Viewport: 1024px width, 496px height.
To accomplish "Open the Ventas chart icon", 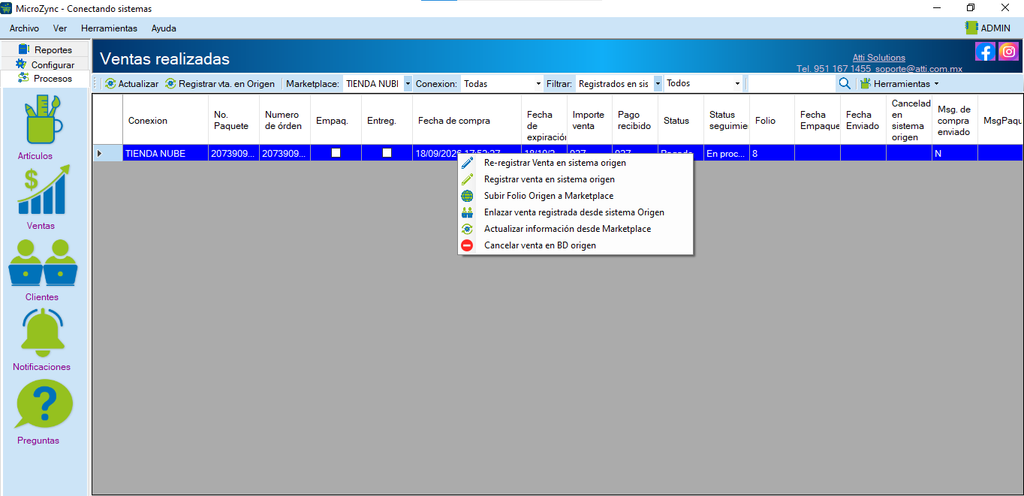I will click(45, 190).
